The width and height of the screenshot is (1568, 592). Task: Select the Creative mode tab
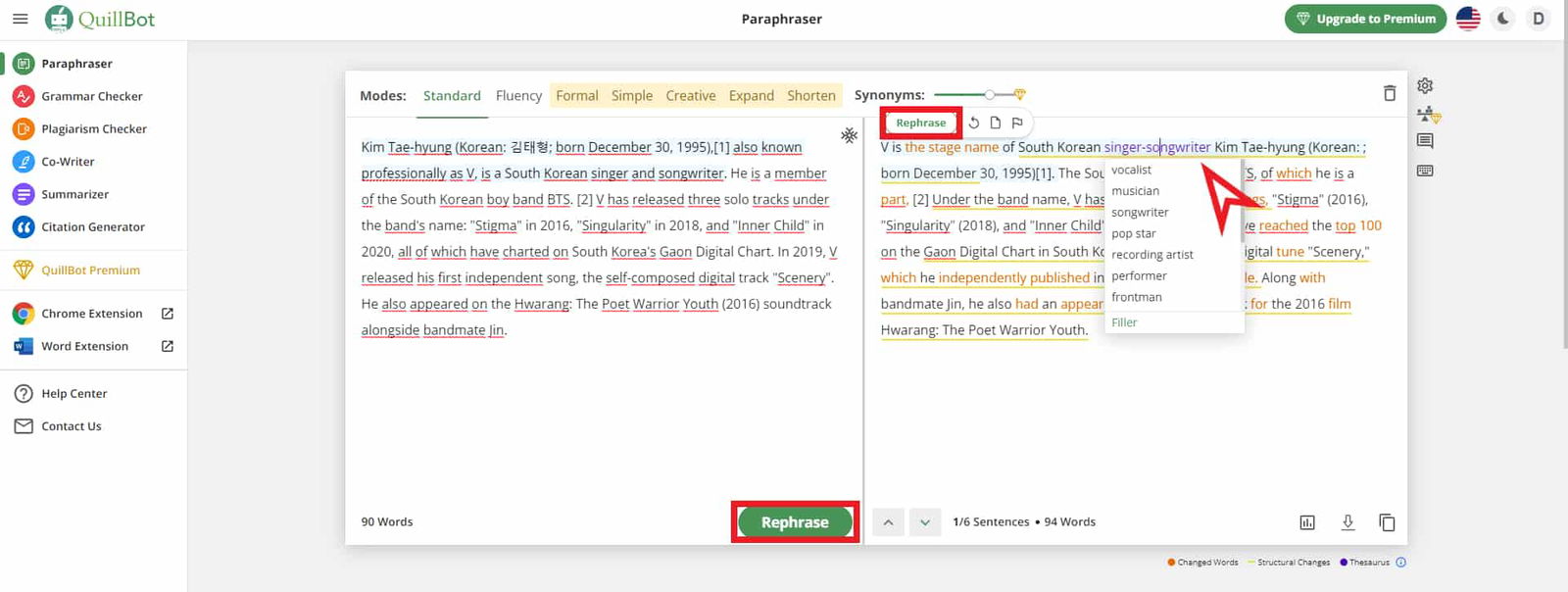tap(691, 95)
